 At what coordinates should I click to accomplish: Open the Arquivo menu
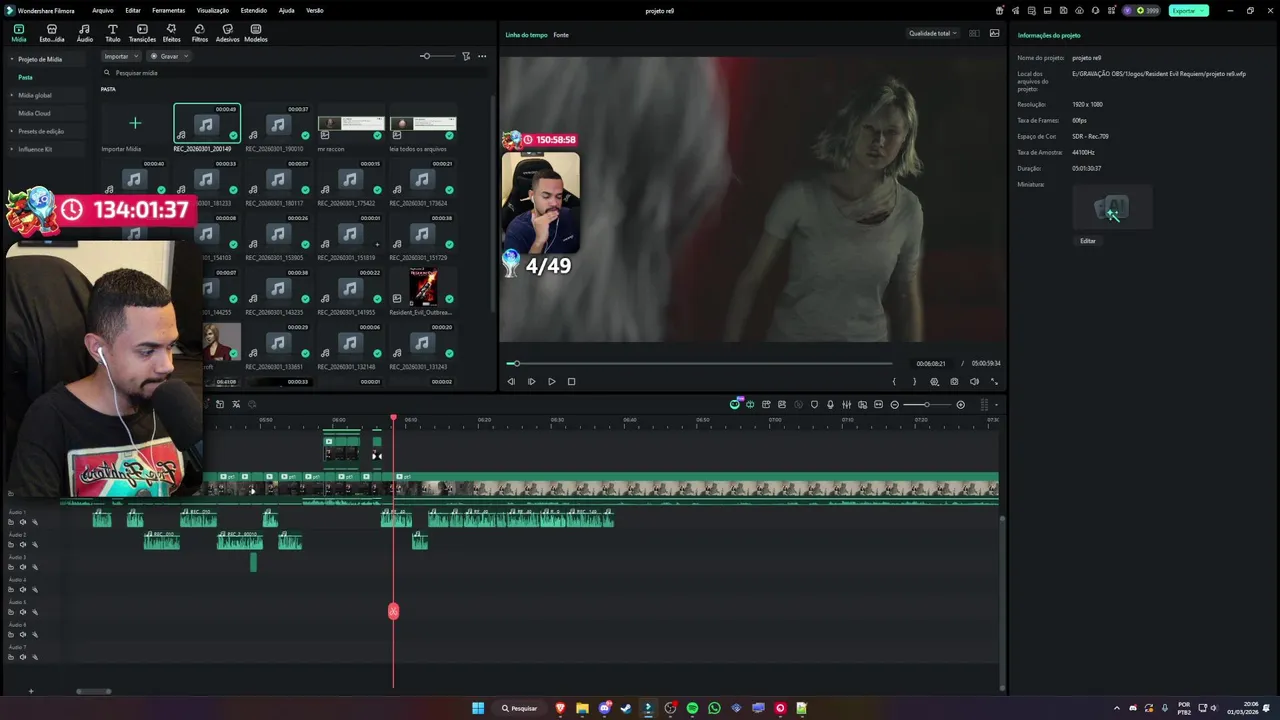[x=102, y=10]
